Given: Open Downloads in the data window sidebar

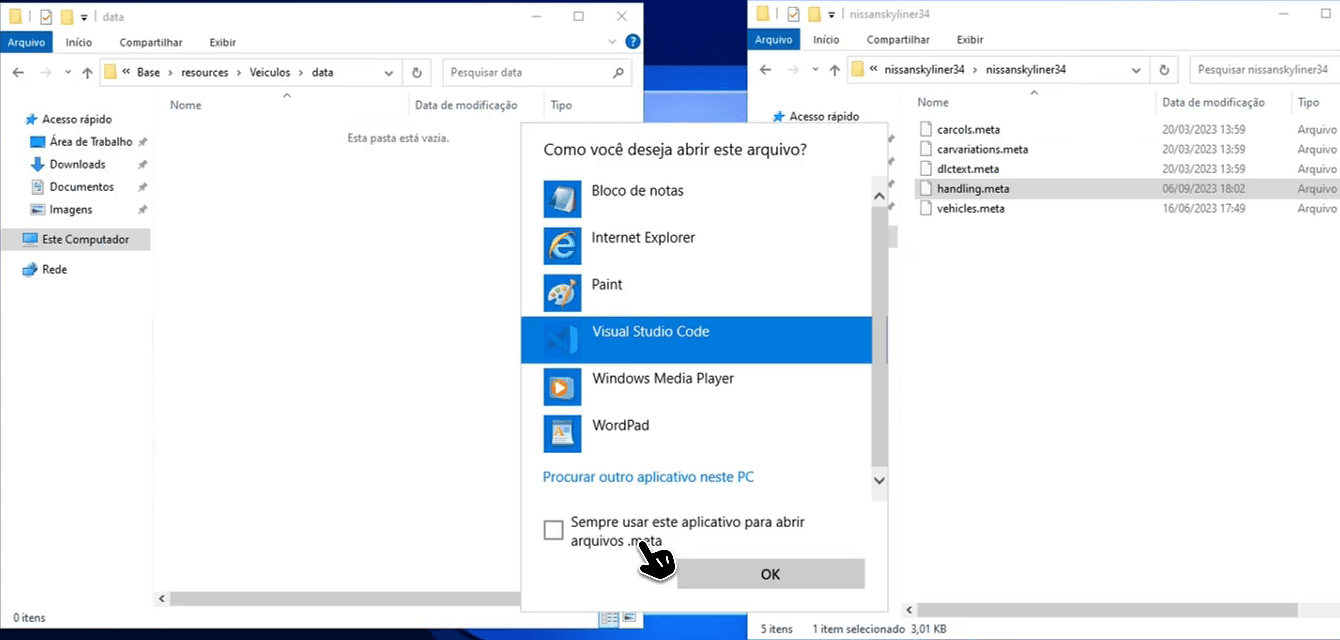Looking at the screenshot, I should click(x=77, y=164).
